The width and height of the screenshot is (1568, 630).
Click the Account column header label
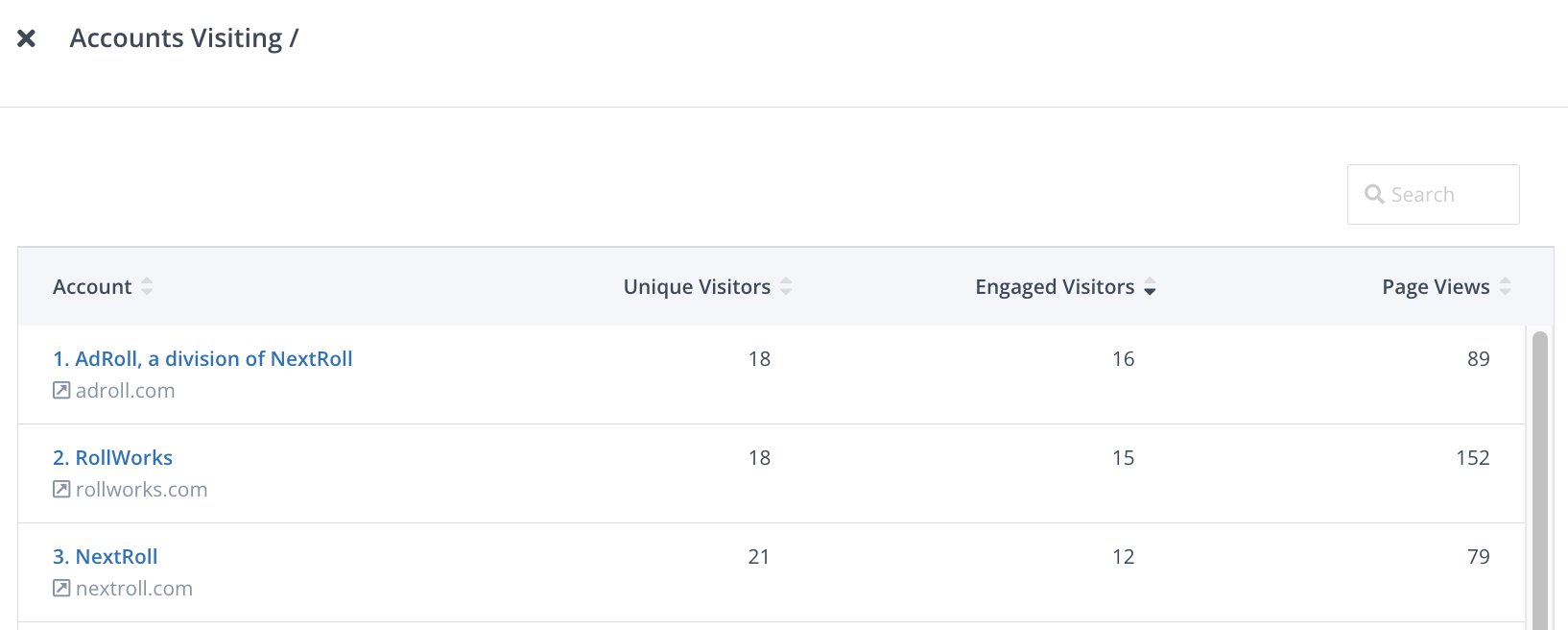[92, 287]
